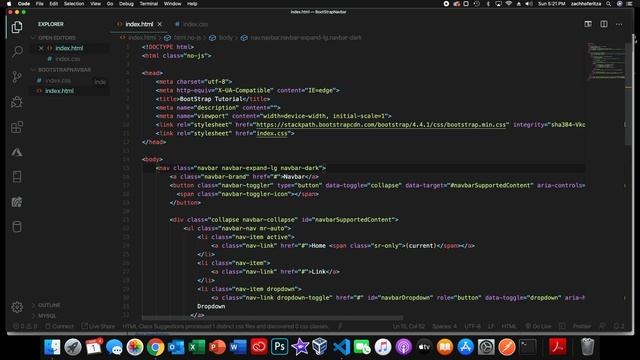Switch to the index.css tab
The image size is (640, 360).
192,24
